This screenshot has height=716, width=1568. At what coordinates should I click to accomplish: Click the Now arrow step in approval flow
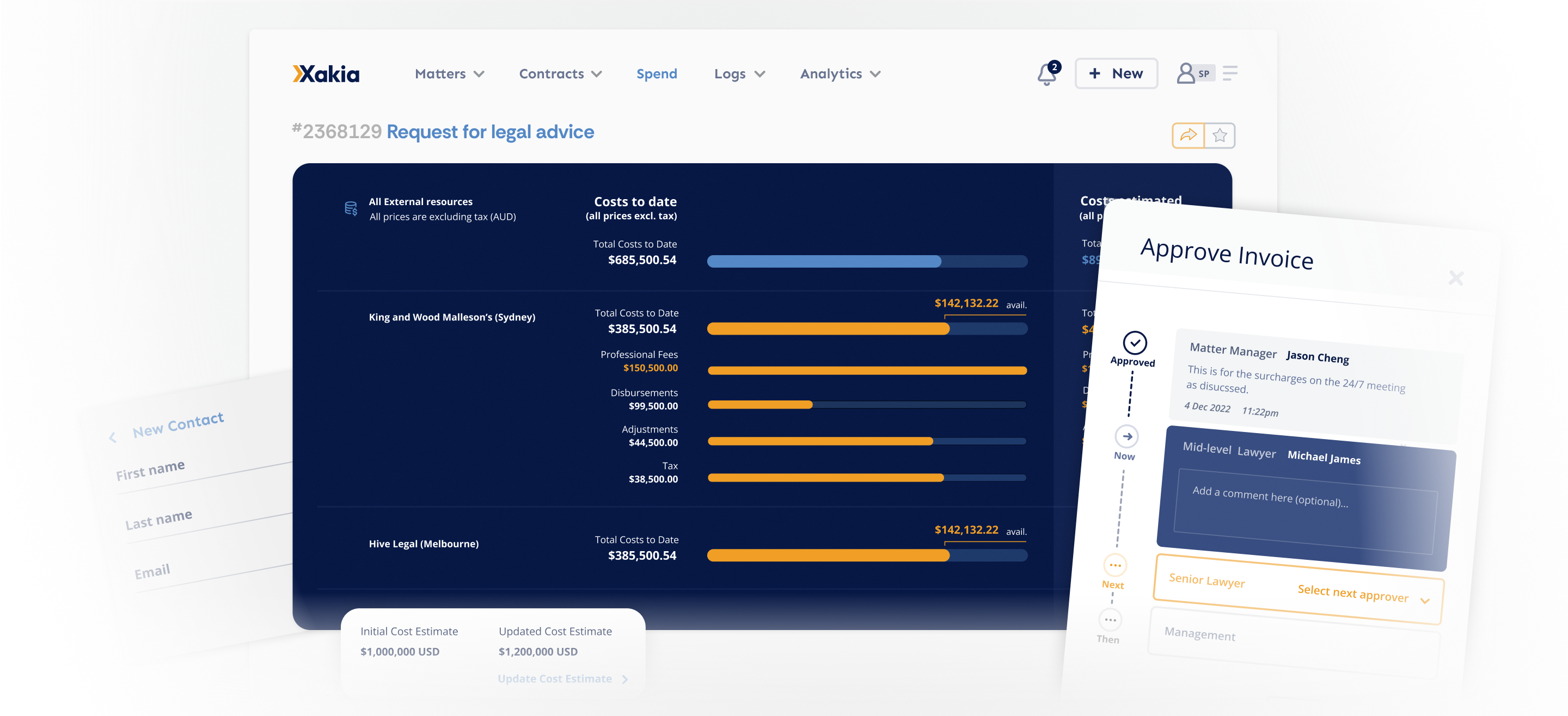tap(1128, 436)
